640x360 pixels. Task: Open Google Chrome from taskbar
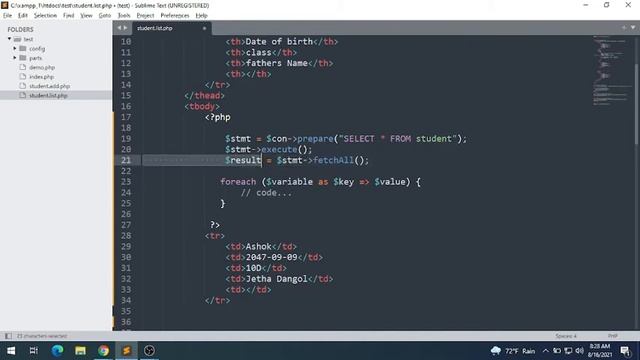[x=103, y=351]
